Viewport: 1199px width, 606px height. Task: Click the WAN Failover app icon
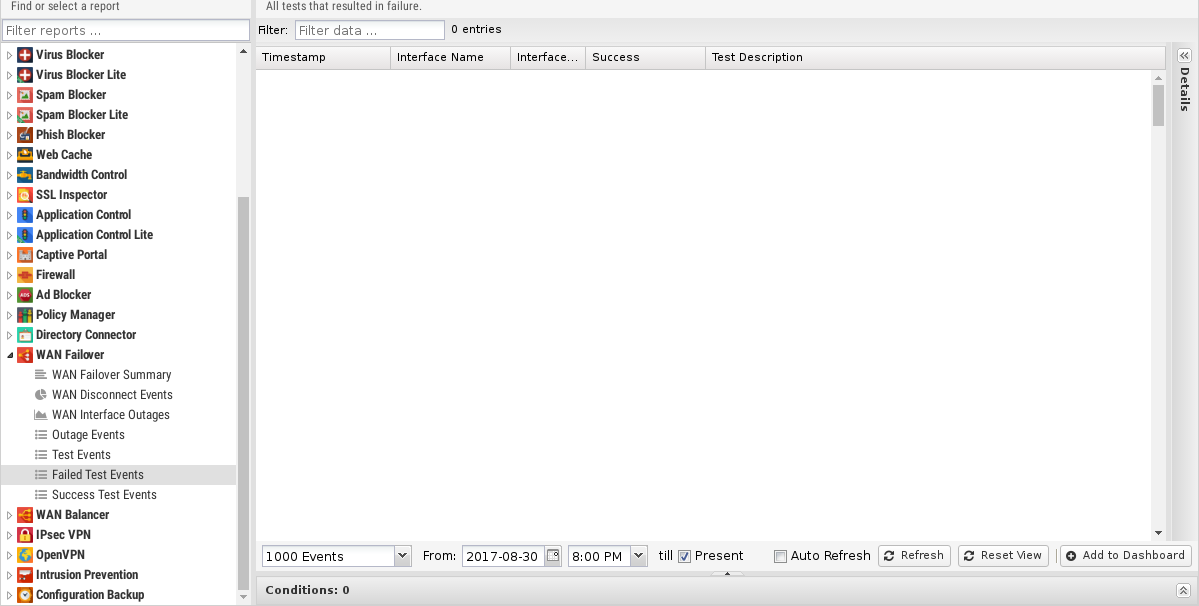pyautogui.click(x=24, y=355)
